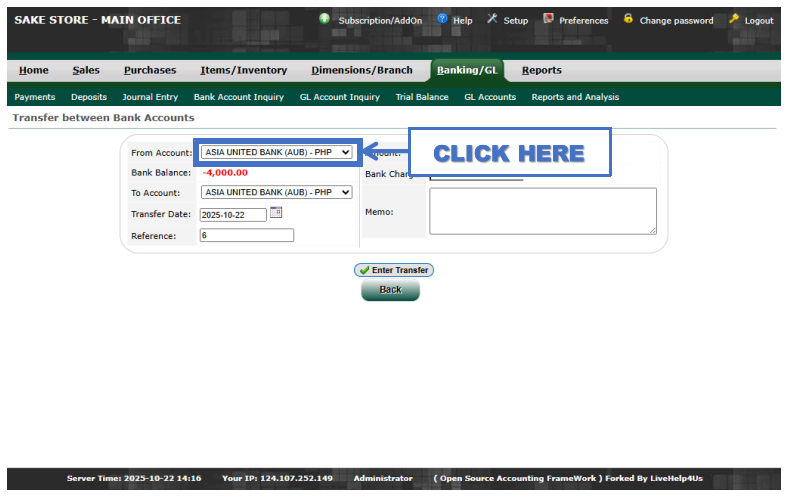This screenshot has width=788, height=497.
Task: Open the Items/Inventory tab
Action: click(x=243, y=70)
